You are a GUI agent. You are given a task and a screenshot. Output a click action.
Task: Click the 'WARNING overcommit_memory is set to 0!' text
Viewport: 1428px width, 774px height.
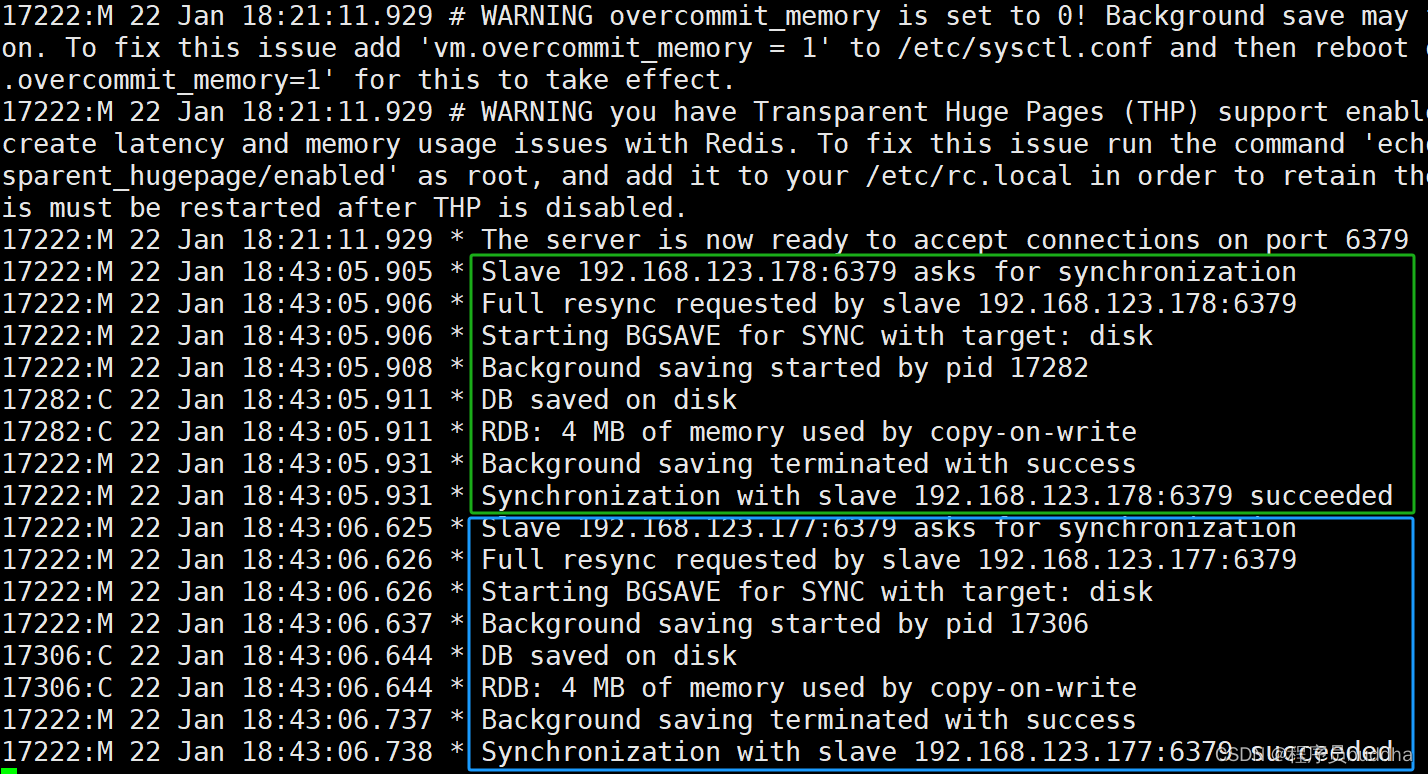[786, 17]
